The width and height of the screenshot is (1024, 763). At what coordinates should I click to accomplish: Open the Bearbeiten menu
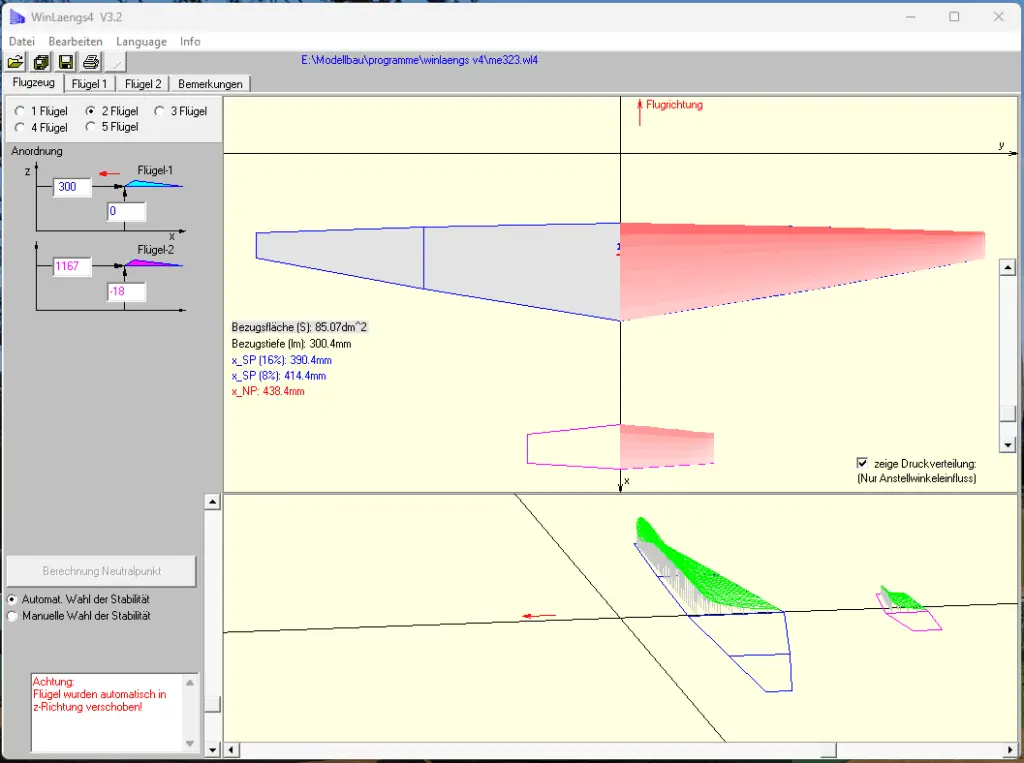click(x=75, y=41)
